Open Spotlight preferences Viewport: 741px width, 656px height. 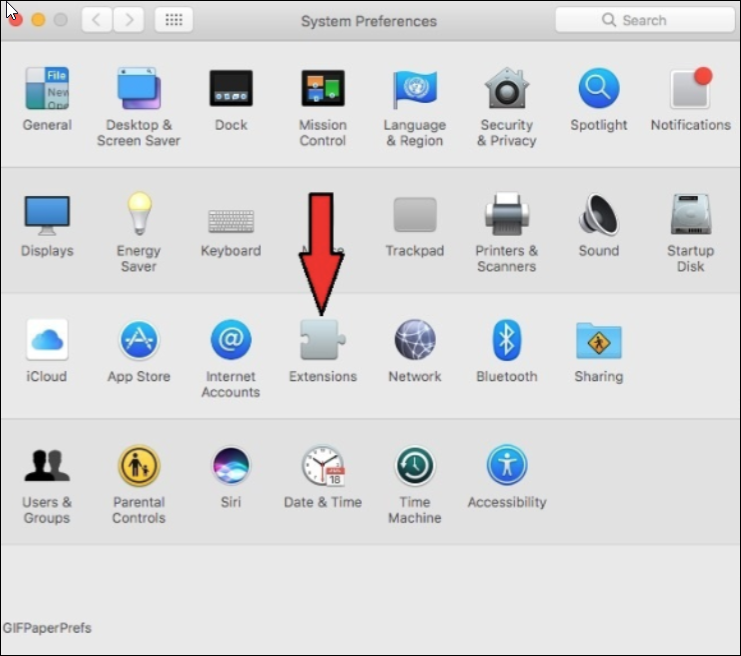(599, 88)
